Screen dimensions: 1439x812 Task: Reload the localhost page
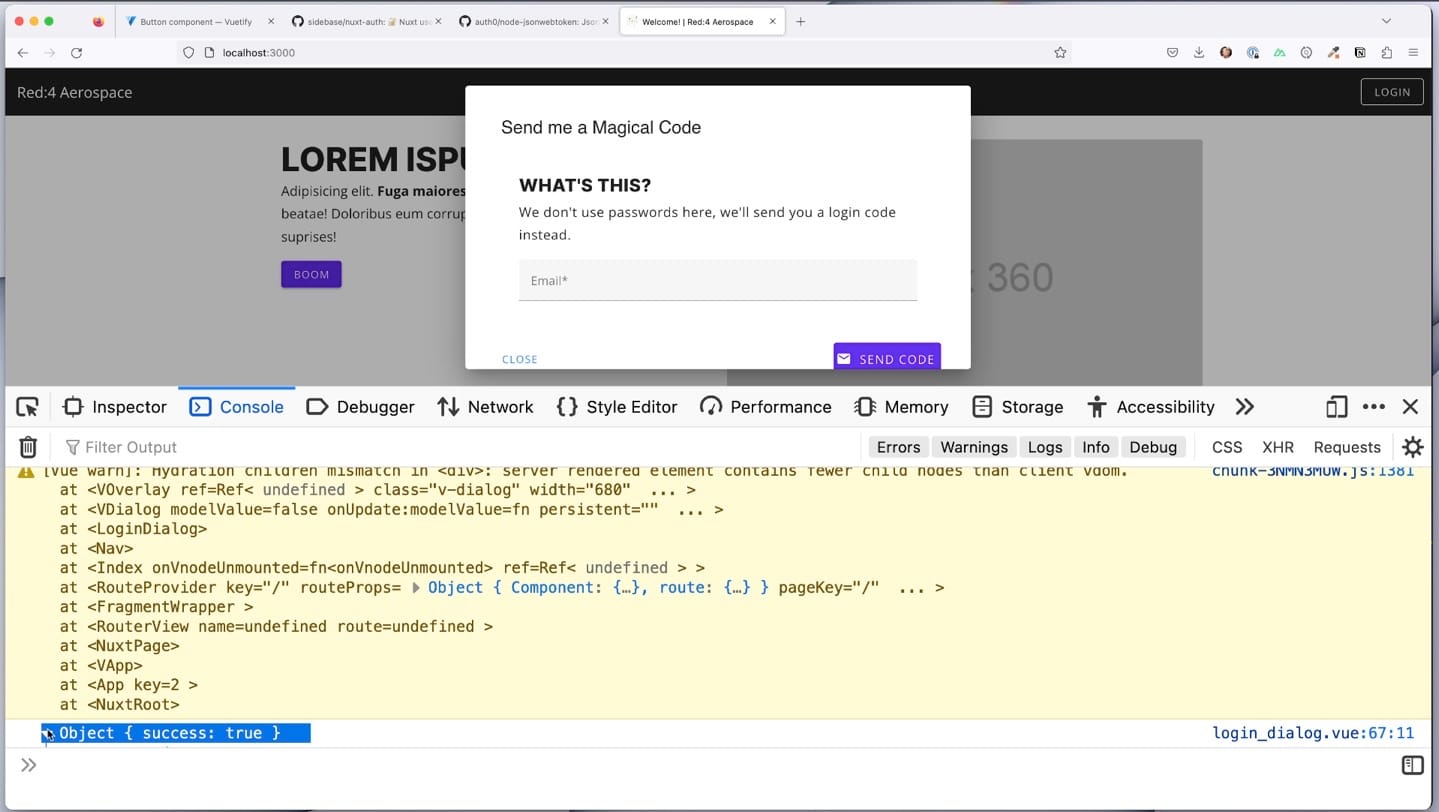click(77, 52)
